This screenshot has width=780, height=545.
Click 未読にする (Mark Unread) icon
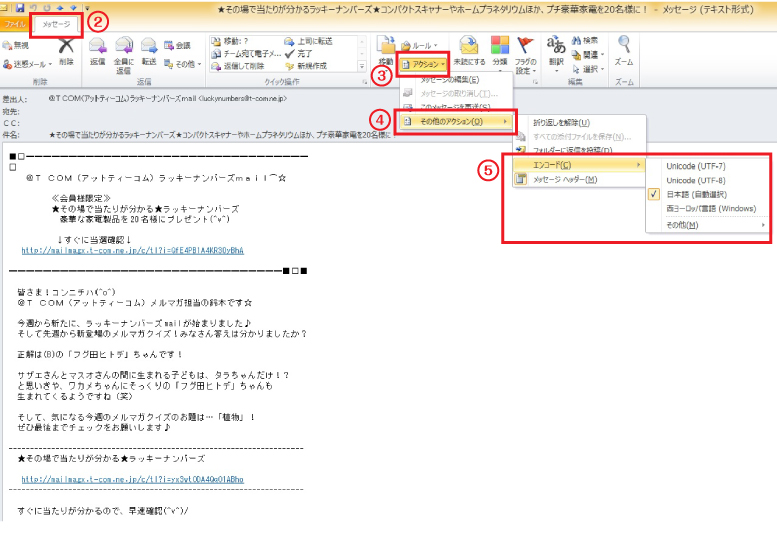point(469,52)
